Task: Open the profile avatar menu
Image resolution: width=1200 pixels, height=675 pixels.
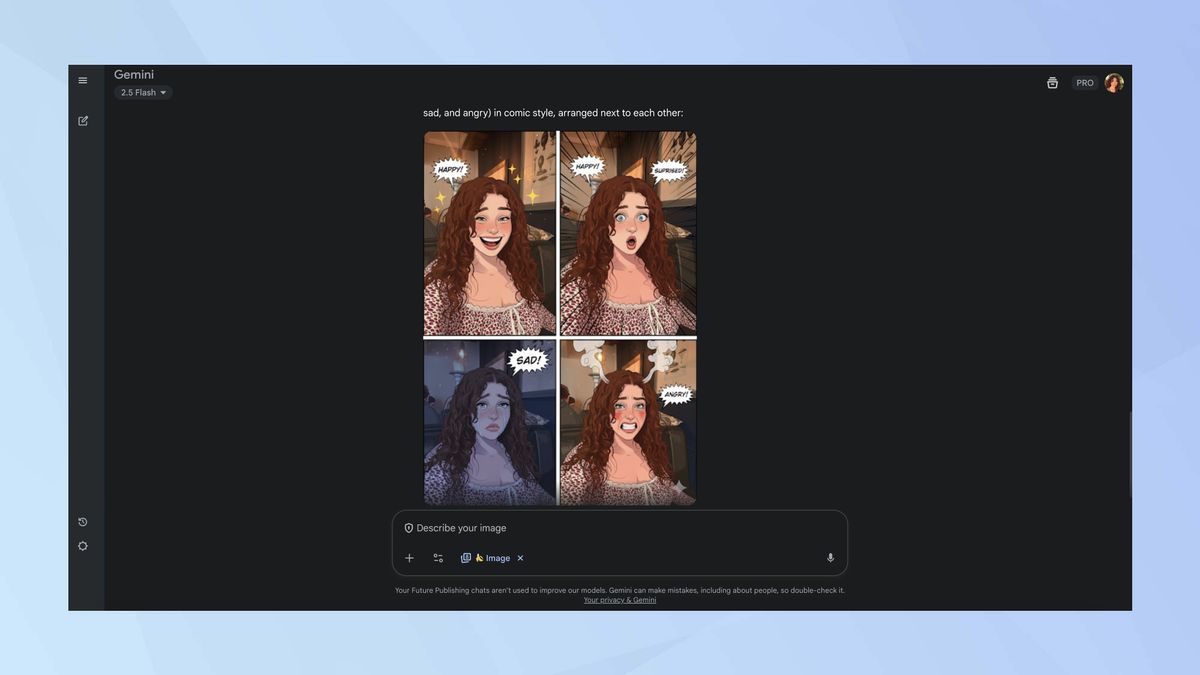Action: (x=1114, y=82)
